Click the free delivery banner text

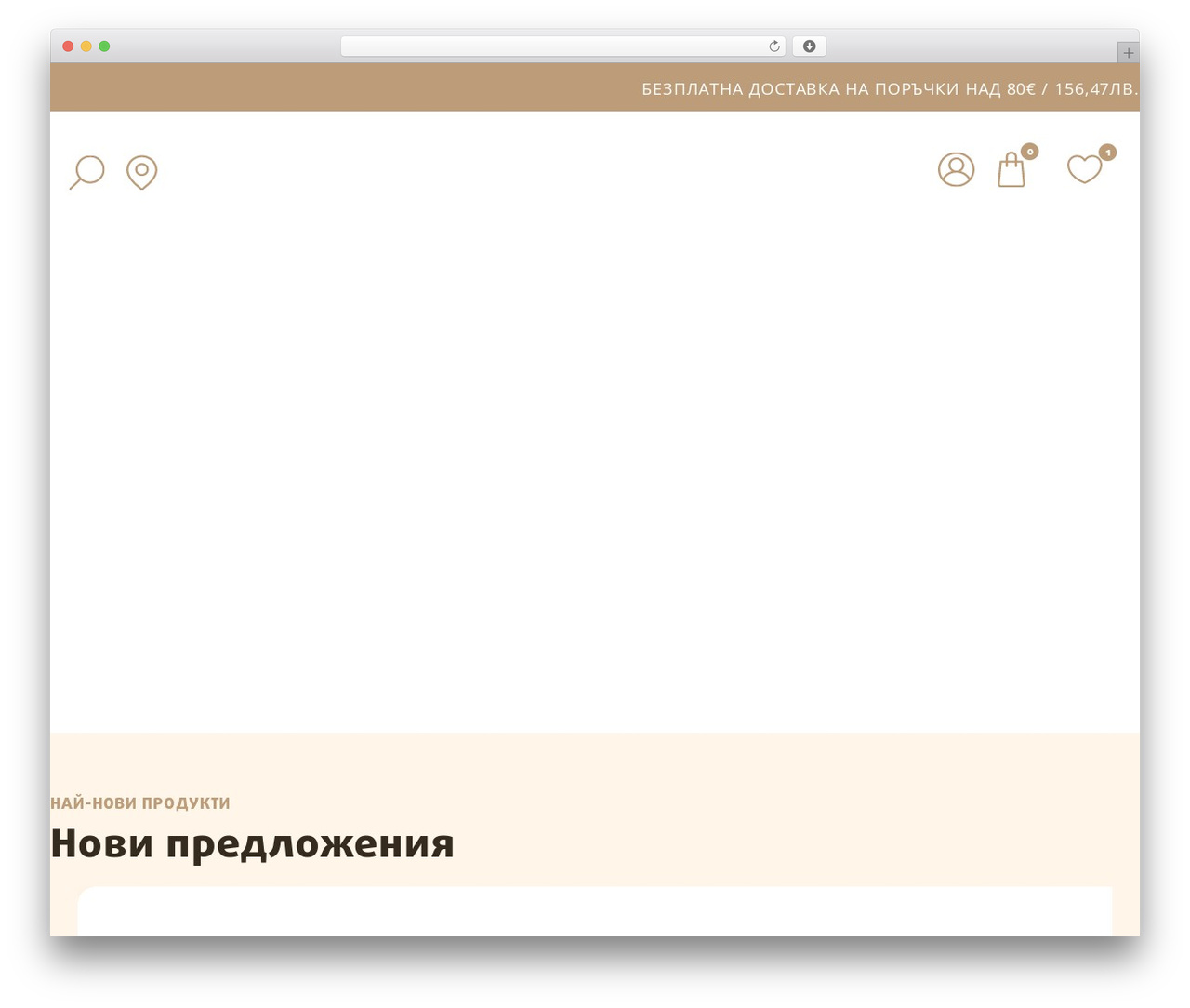[890, 89]
